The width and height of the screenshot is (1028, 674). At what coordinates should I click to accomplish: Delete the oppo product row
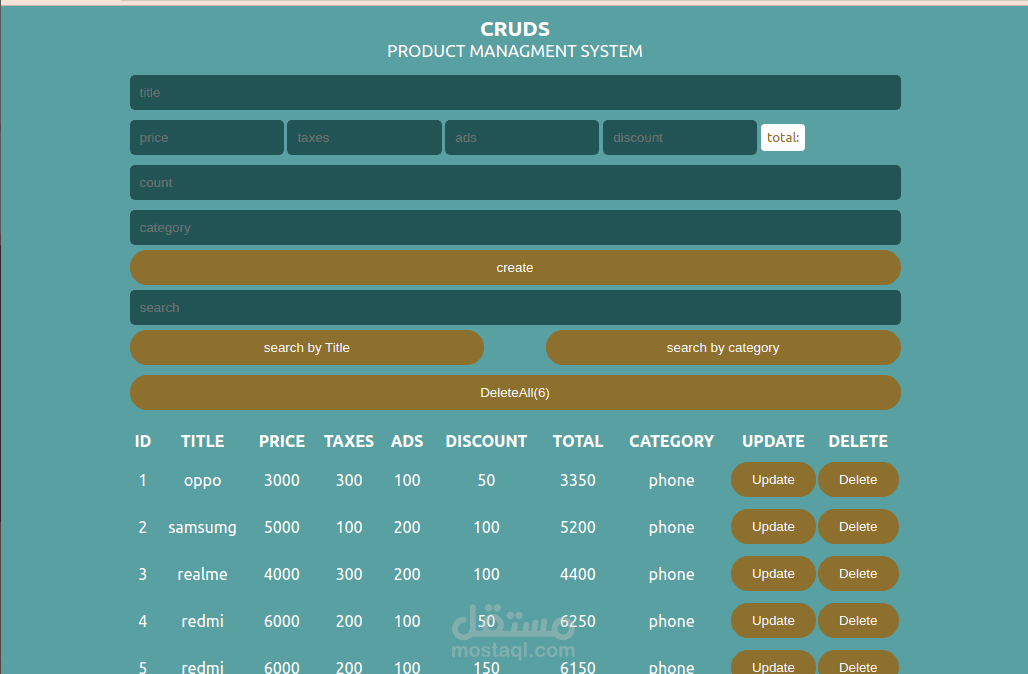(858, 480)
